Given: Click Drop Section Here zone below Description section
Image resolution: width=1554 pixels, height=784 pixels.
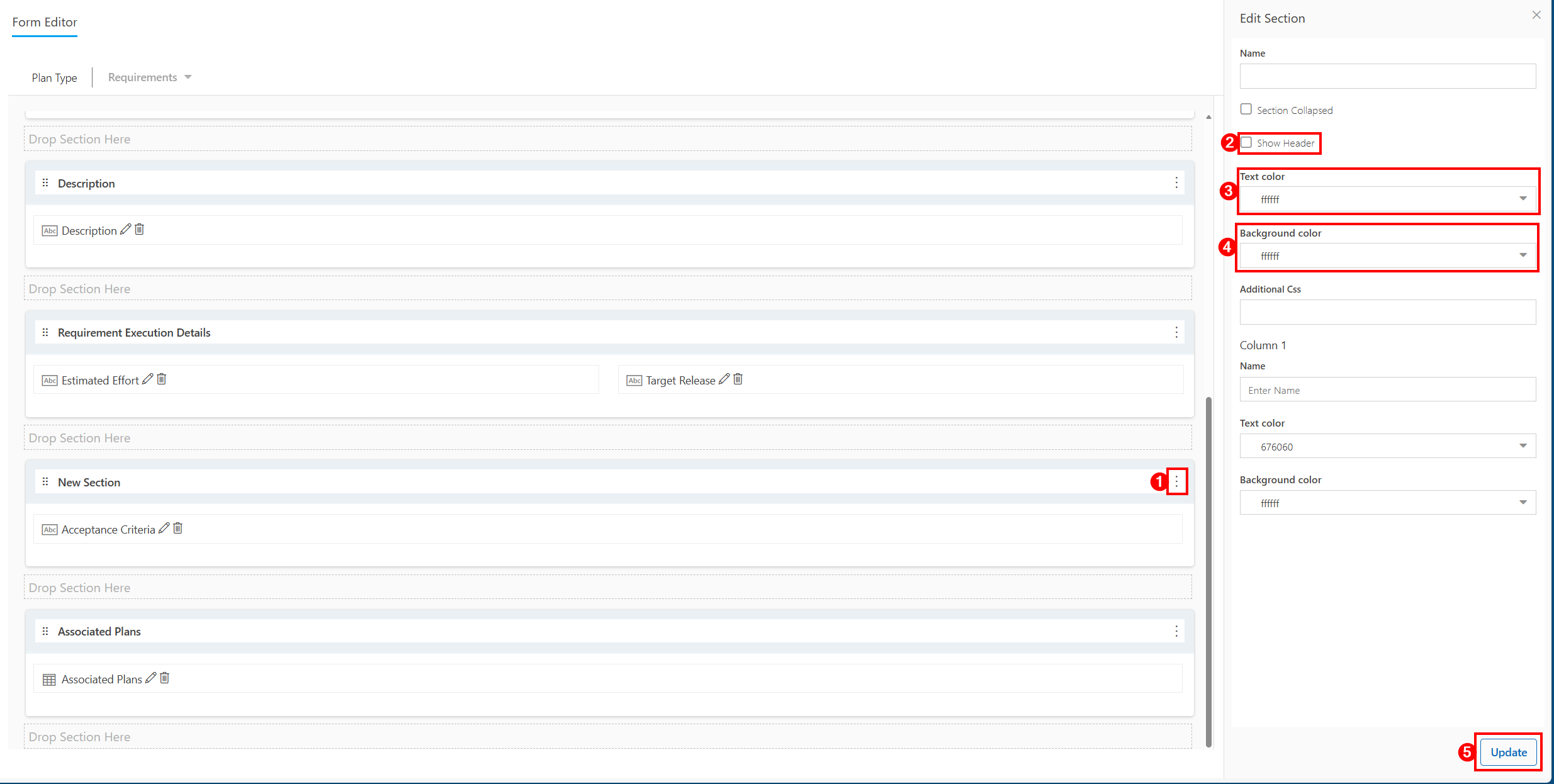Looking at the screenshot, I should tap(608, 288).
